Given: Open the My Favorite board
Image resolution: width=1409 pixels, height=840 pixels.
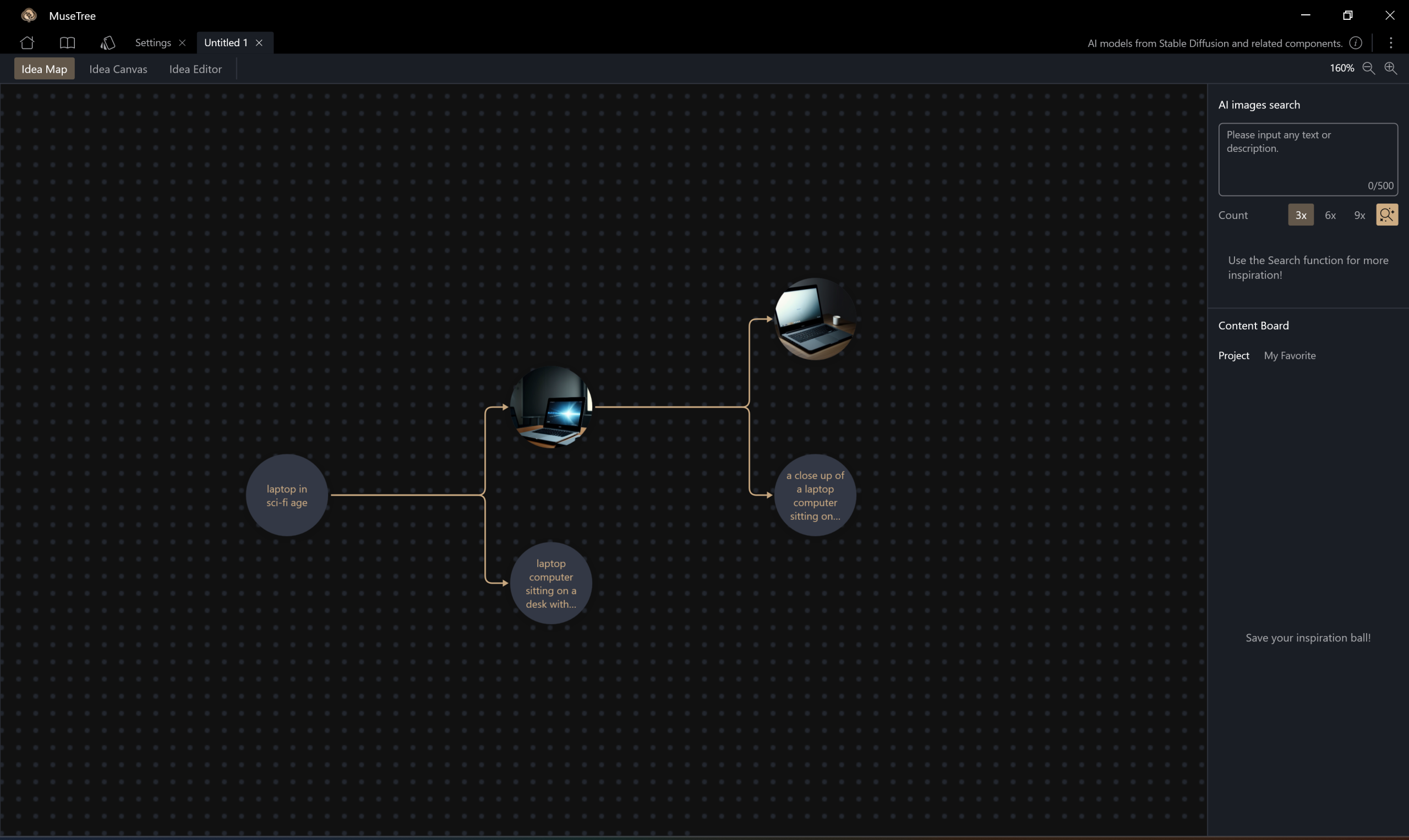Looking at the screenshot, I should [1290, 355].
